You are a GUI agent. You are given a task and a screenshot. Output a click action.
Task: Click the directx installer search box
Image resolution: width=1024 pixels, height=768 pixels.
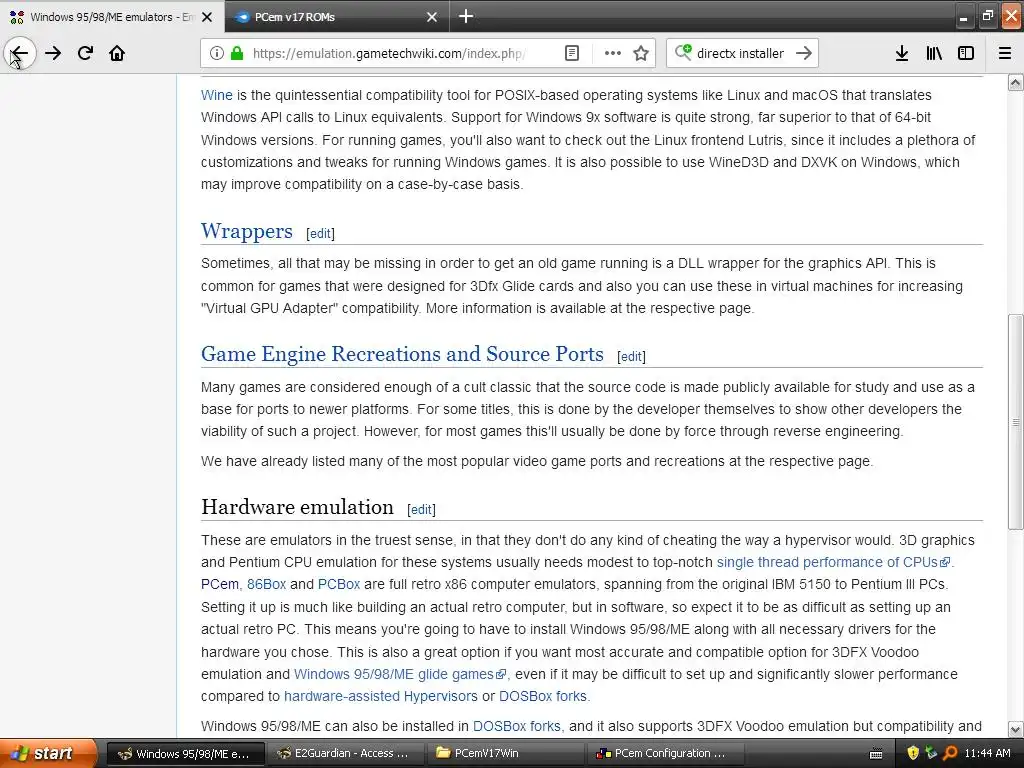[740, 54]
